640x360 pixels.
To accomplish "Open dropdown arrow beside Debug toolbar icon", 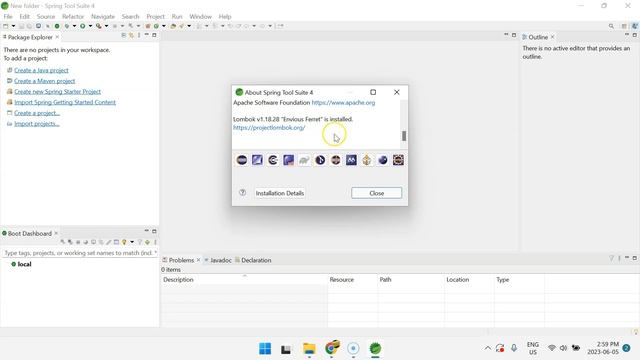I will (x=74, y=26).
